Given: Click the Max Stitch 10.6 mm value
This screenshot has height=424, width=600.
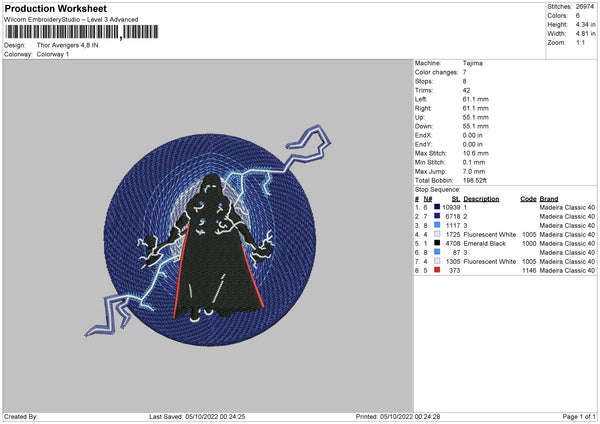Looking at the screenshot, I should [x=476, y=153].
